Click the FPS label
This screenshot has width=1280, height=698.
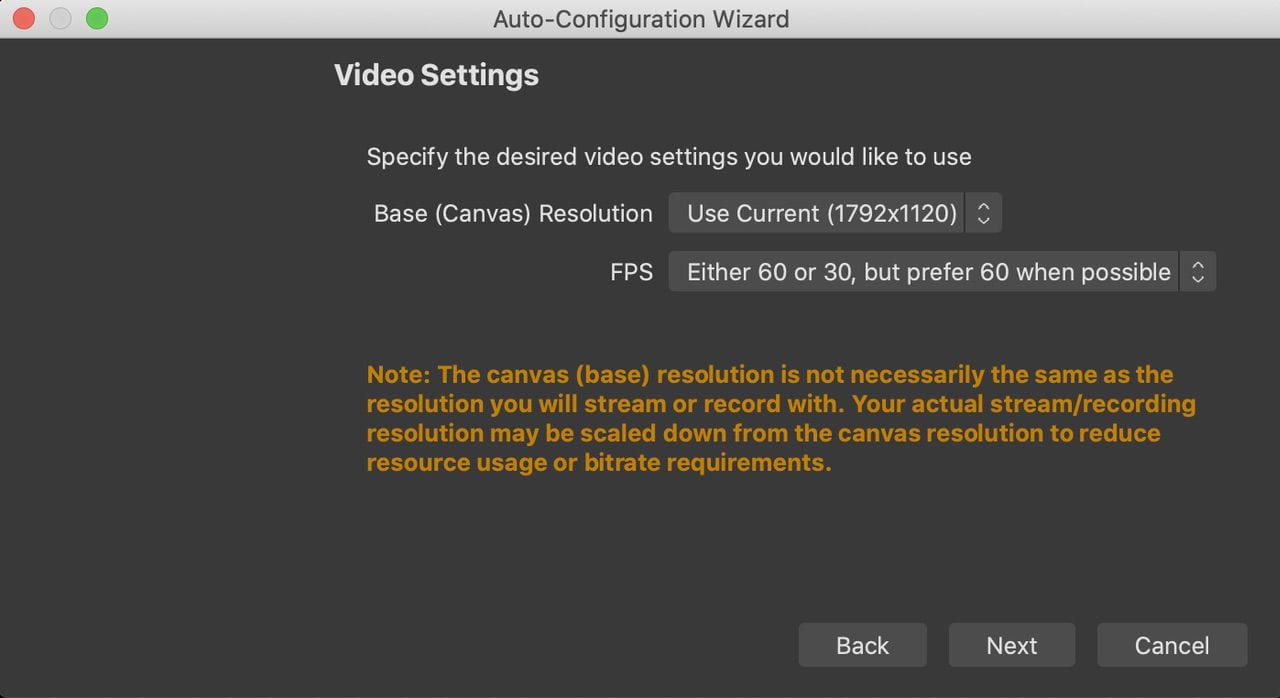(x=631, y=272)
